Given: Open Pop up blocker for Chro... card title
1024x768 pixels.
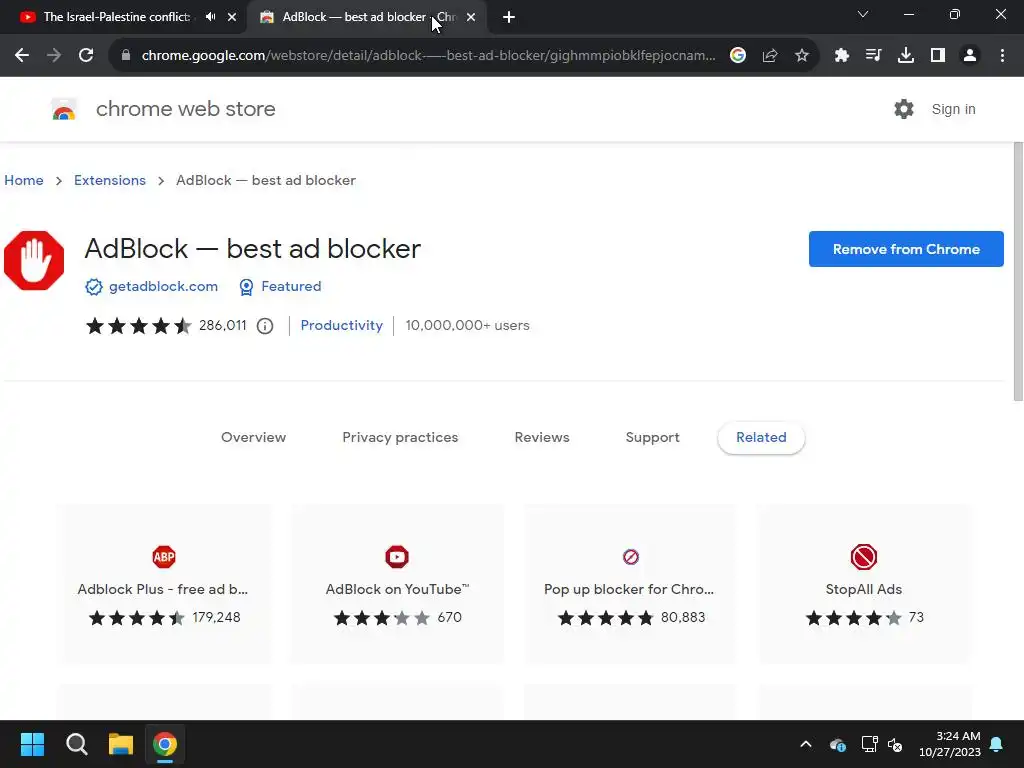Looking at the screenshot, I should pos(629,589).
